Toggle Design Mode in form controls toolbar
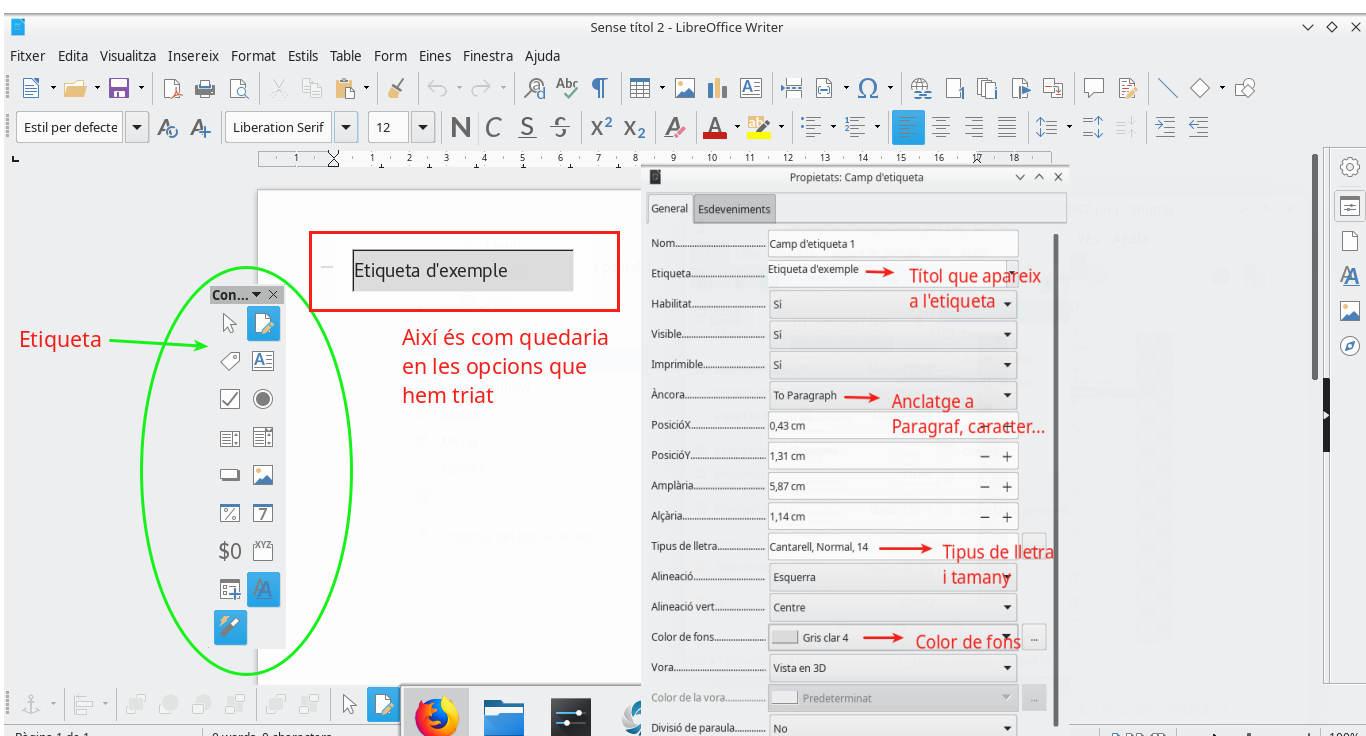Screen dimensions: 1366x736 tap(263, 322)
